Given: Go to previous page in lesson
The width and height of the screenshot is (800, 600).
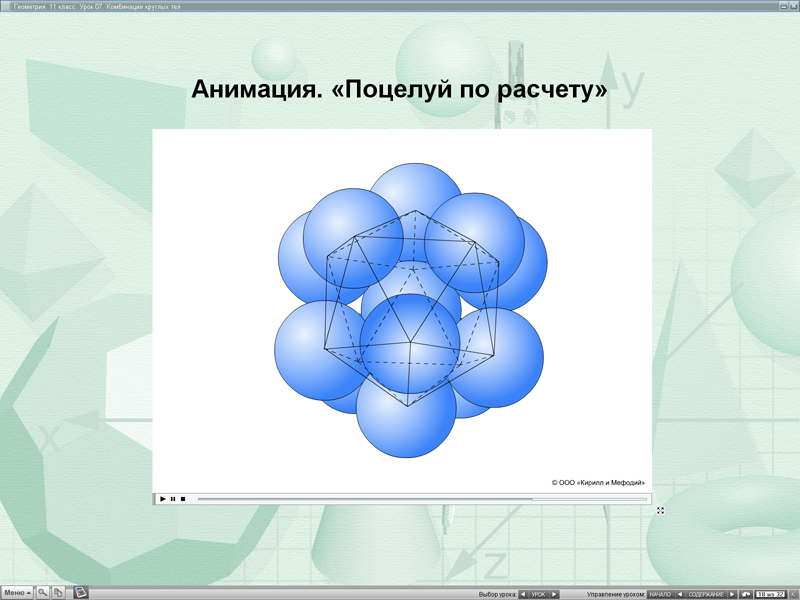Looking at the screenshot, I should click(680, 594).
